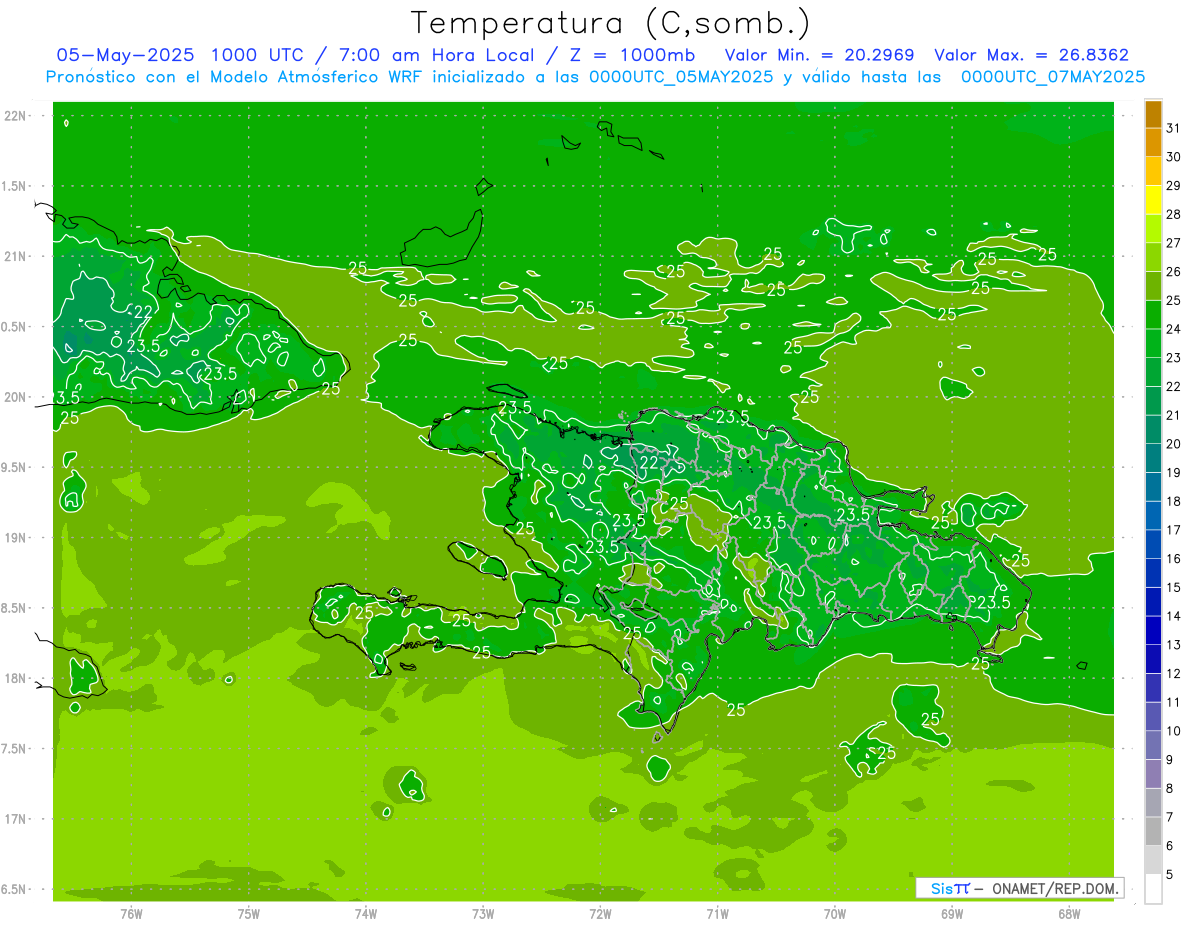This screenshot has height=927, width=1200.
Task: Click the '1.5N' latitude axis label
Action: (15, 186)
